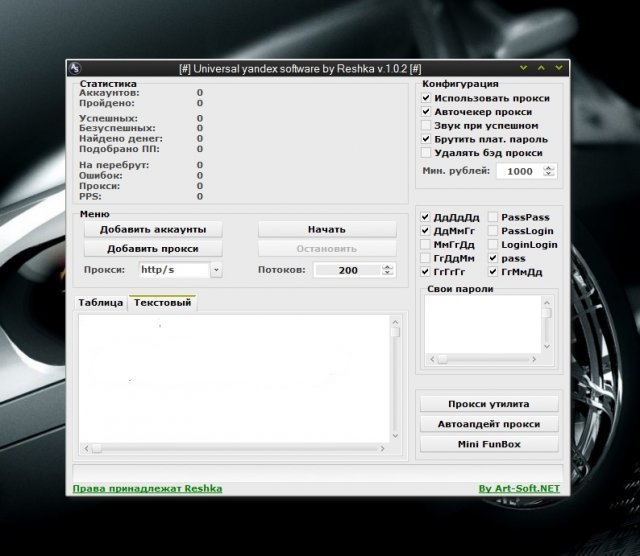Click the output area's scroll down arrow
This screenshot has height=556, width=640.
point(395,436)
